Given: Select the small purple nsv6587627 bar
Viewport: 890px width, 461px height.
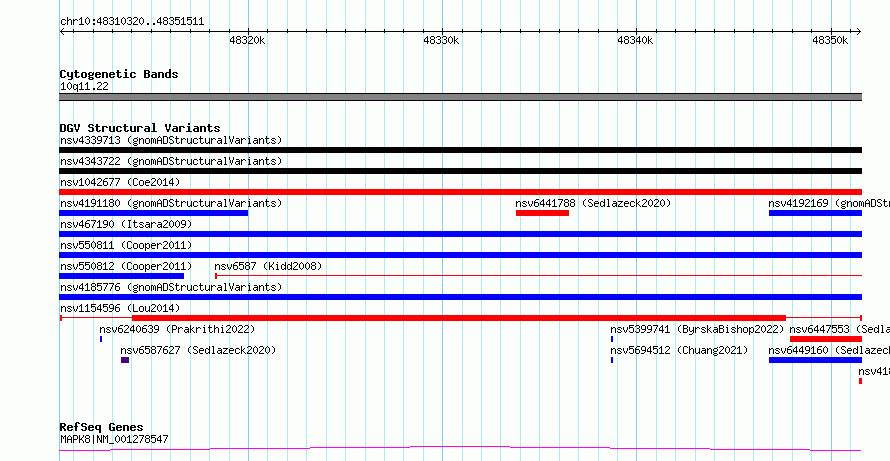Looking at the screenshot, I should tap(125, 360).
